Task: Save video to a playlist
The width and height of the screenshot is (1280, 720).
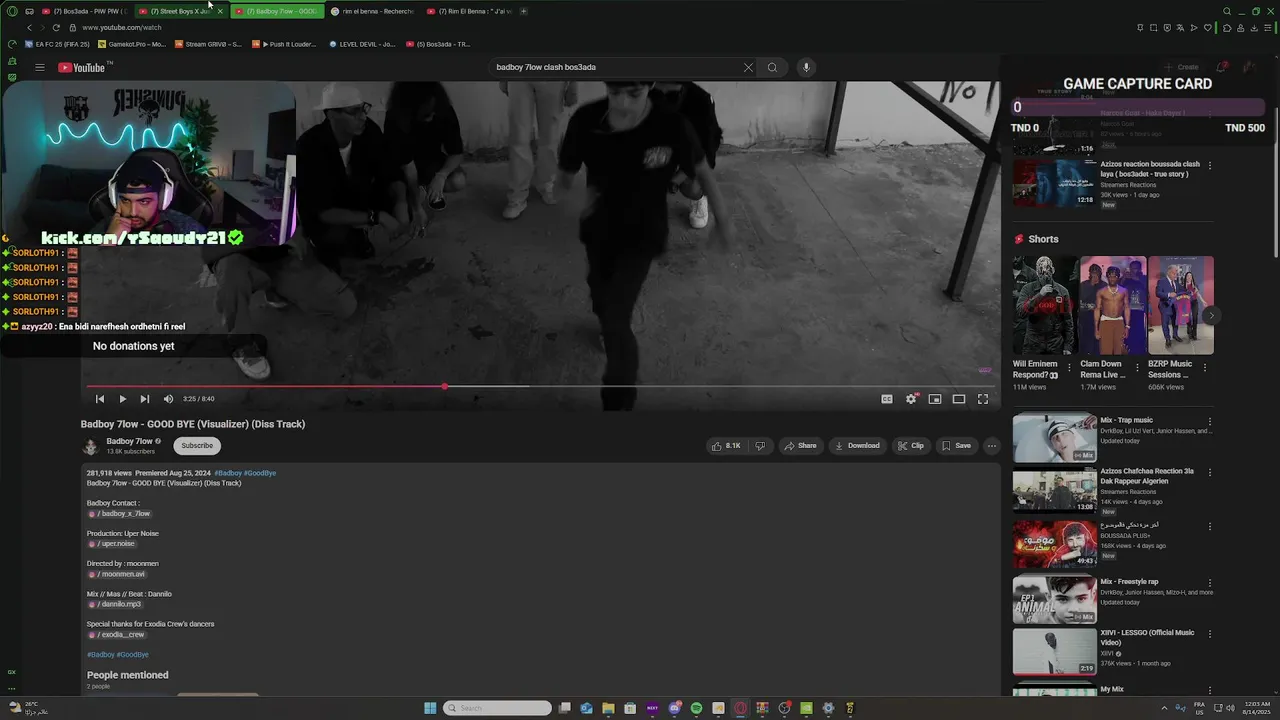Action: pos(956,446)
